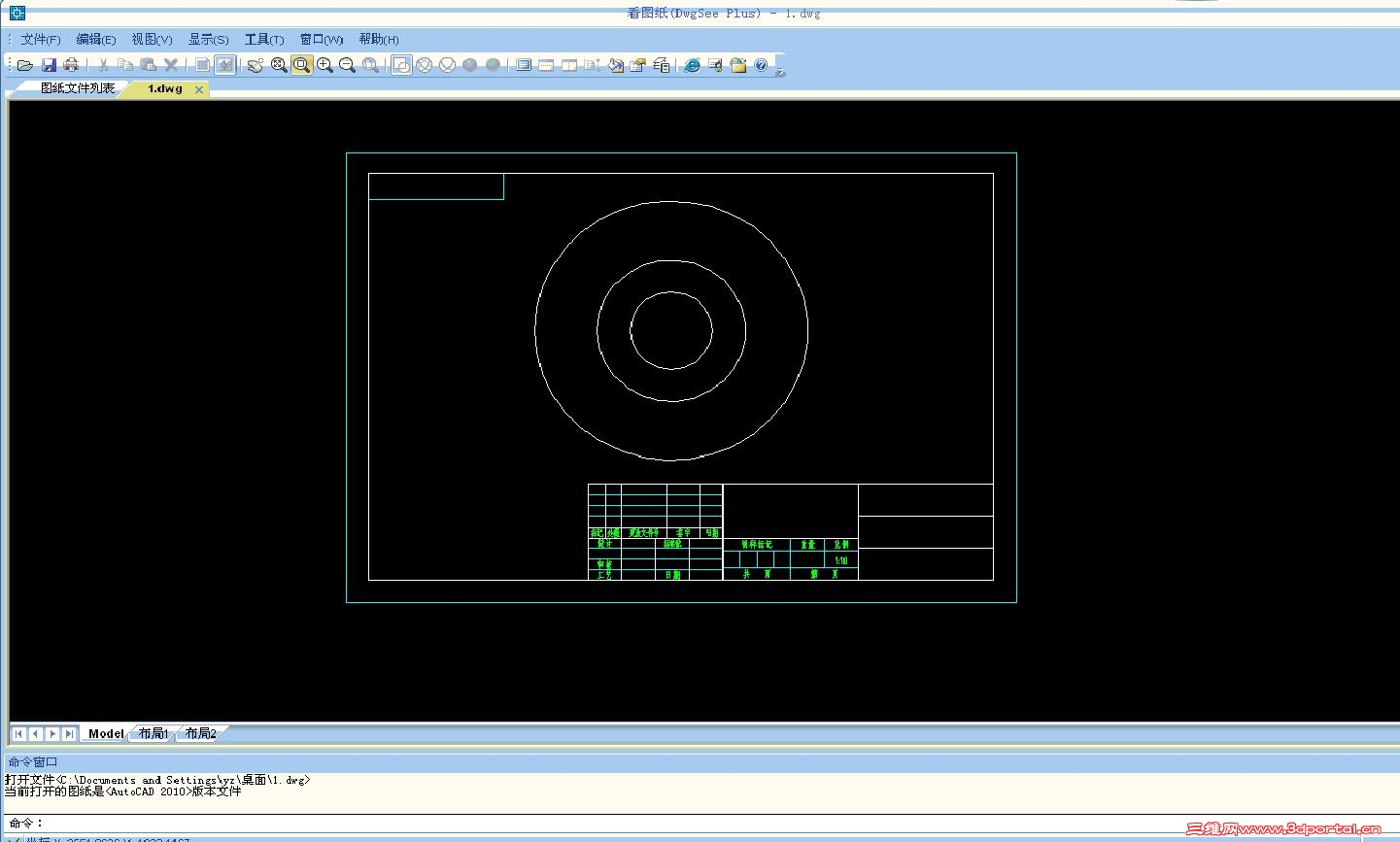Open the 窗口(W) menu
1400x842 pixels.
(322, 39)
